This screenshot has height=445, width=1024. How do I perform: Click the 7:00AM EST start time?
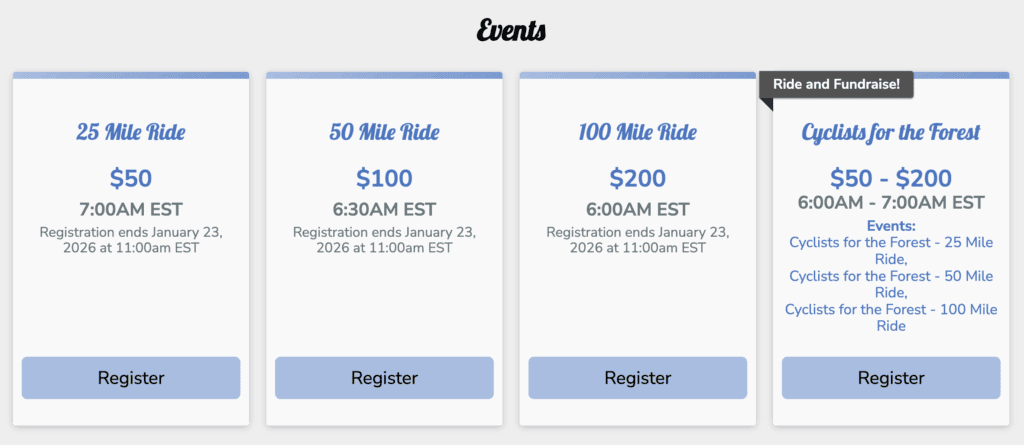(131, 210)
